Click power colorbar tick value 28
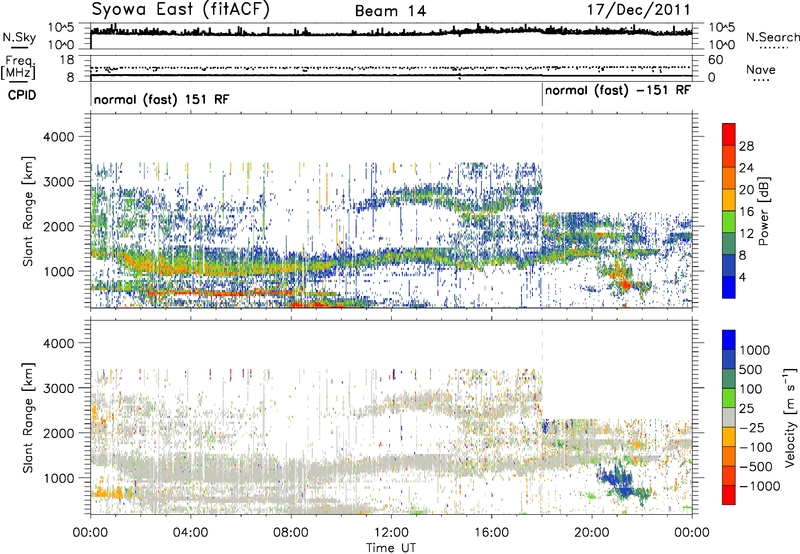Image resolution: width=800 pixels, height=554 pixels. point(746,146)
